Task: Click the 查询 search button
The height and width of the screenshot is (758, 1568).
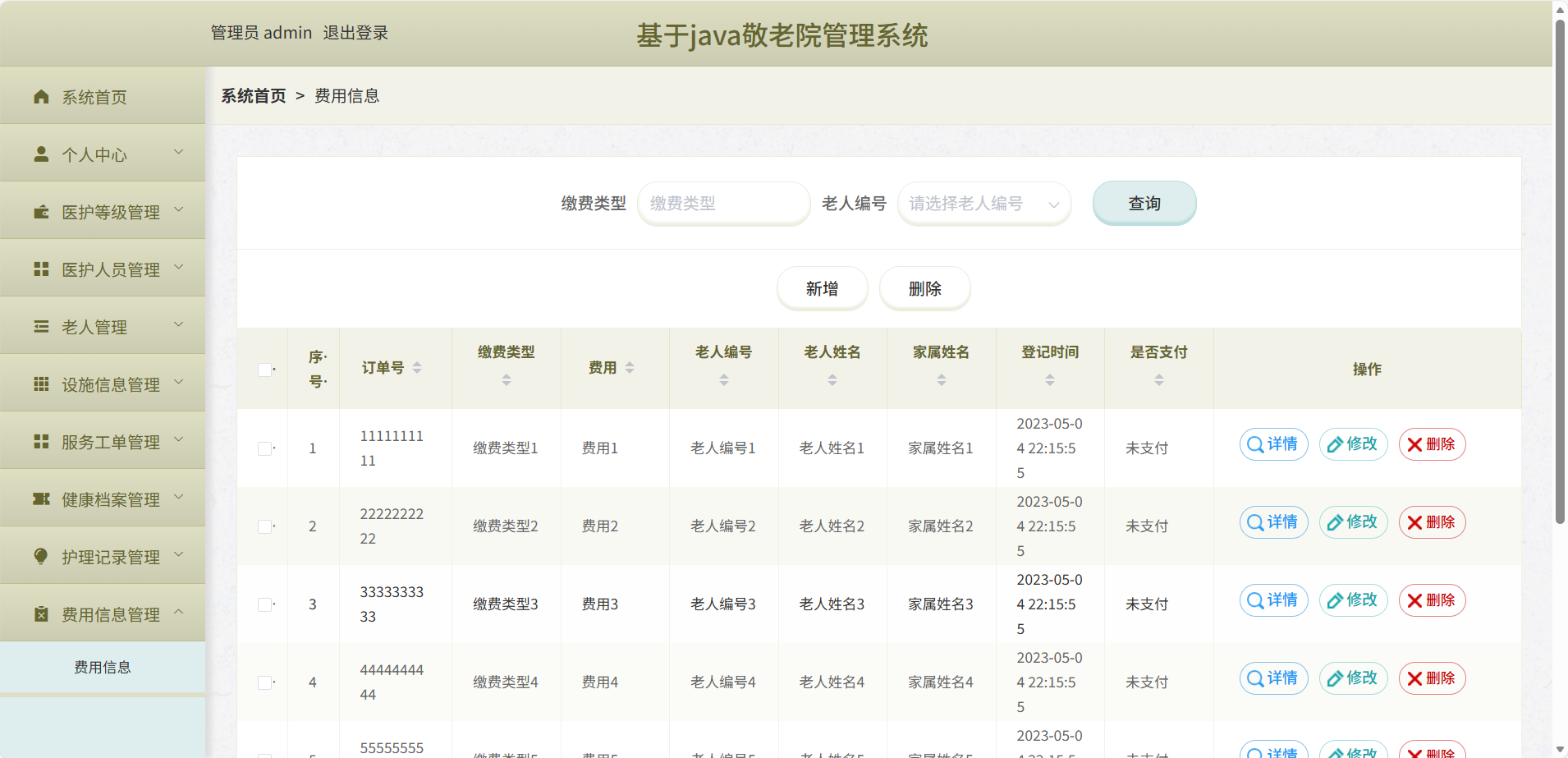Action: (1144, 203)
